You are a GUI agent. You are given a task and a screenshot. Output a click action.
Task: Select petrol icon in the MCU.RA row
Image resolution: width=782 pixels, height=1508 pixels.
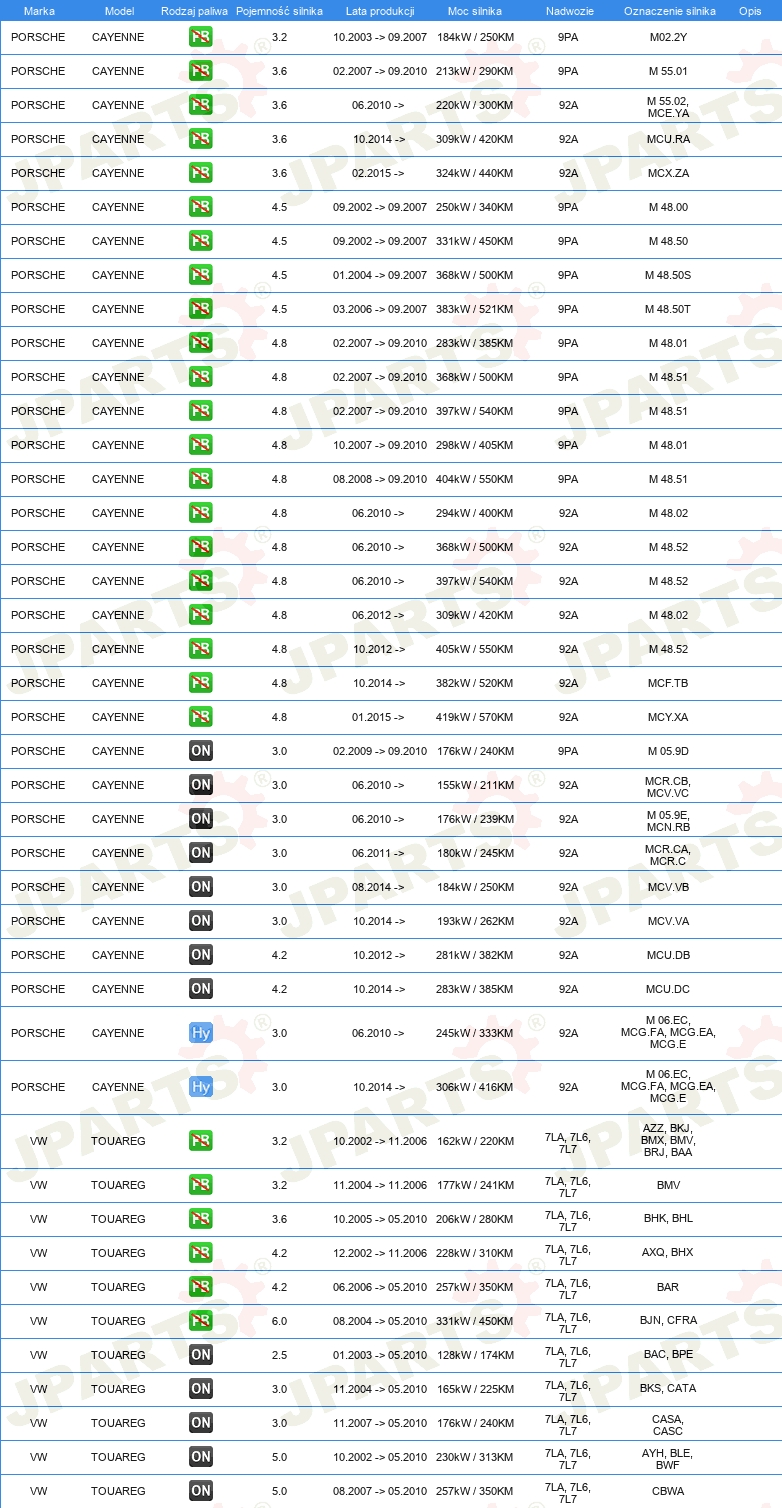click(x=200, y=139)
